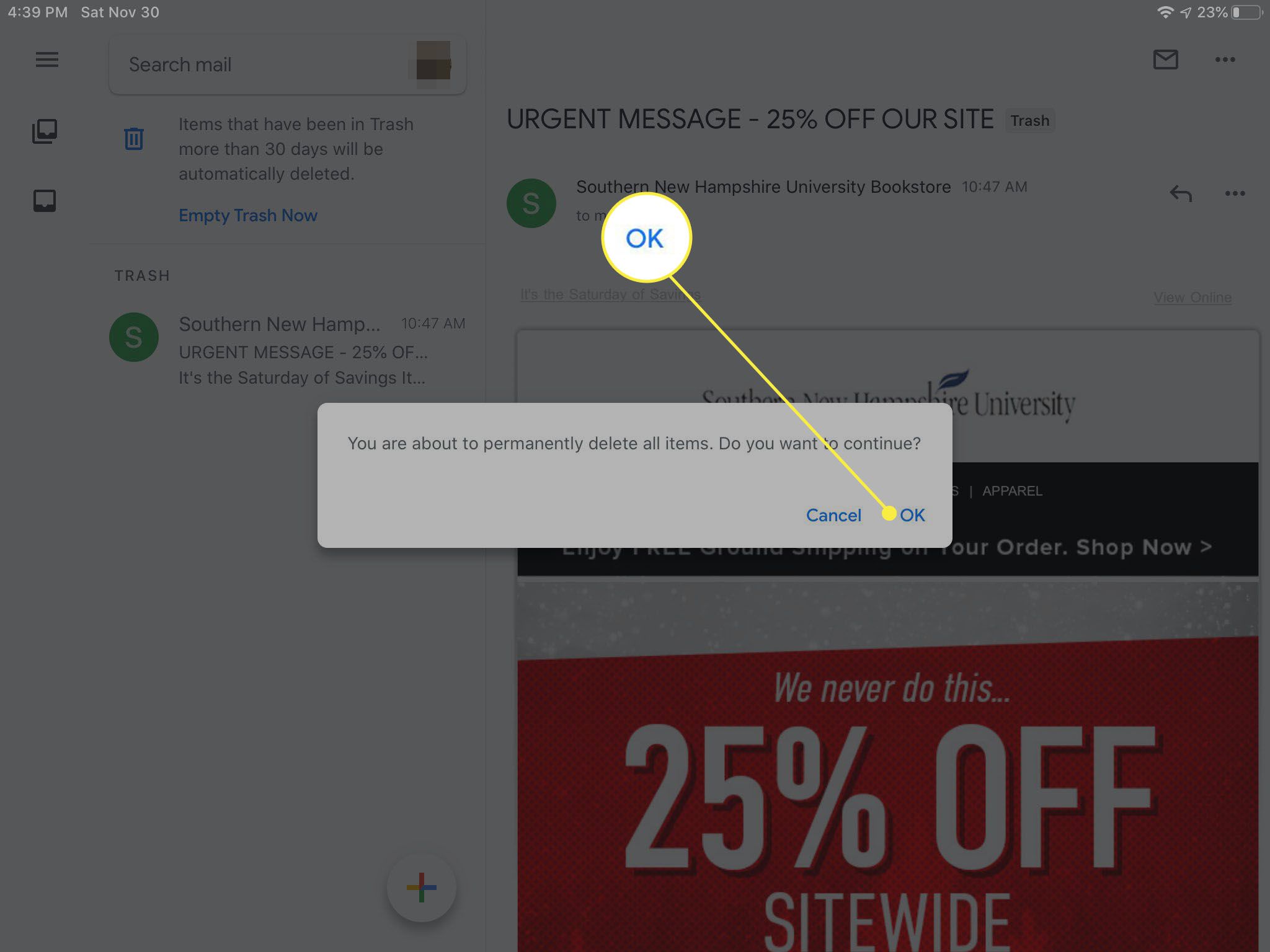
Task: Click the second device icon left sidebar
Action: tap(45, 198)
